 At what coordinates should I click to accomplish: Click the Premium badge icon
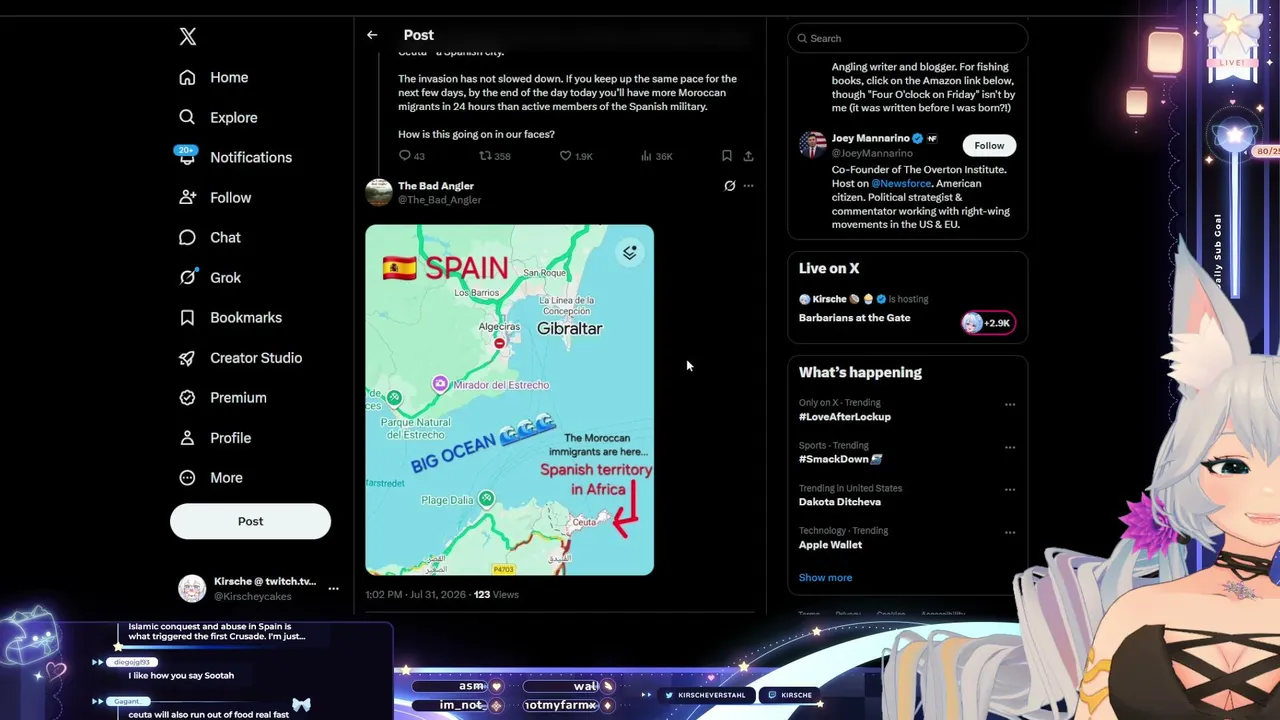tap(187, 397)
